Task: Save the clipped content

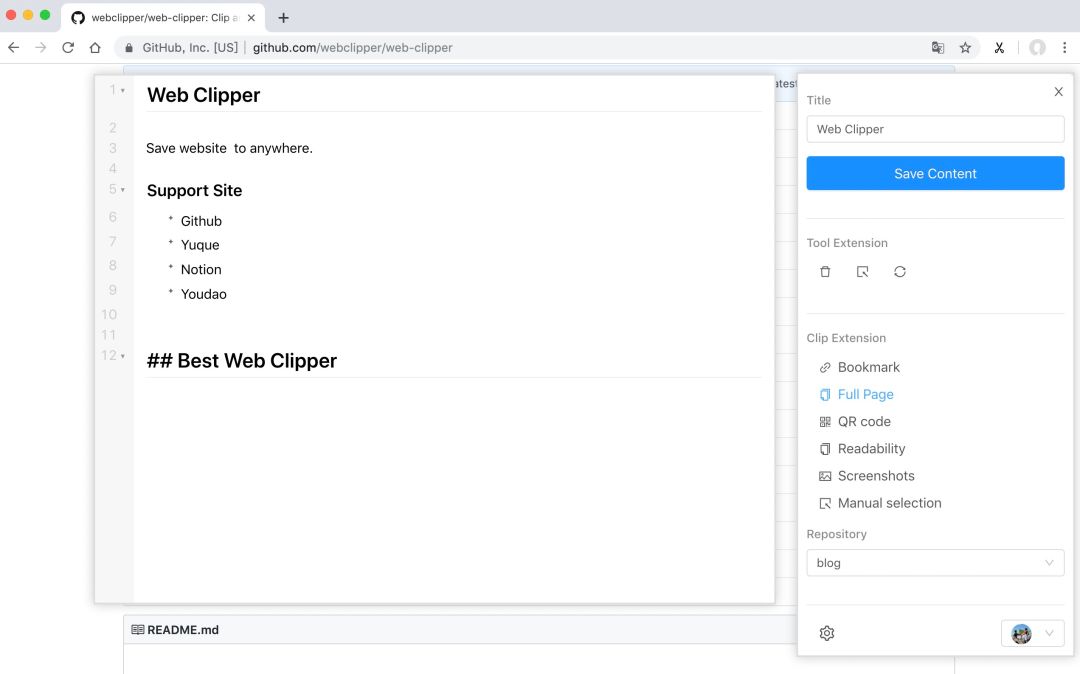Action: click(x=935, y=173)
